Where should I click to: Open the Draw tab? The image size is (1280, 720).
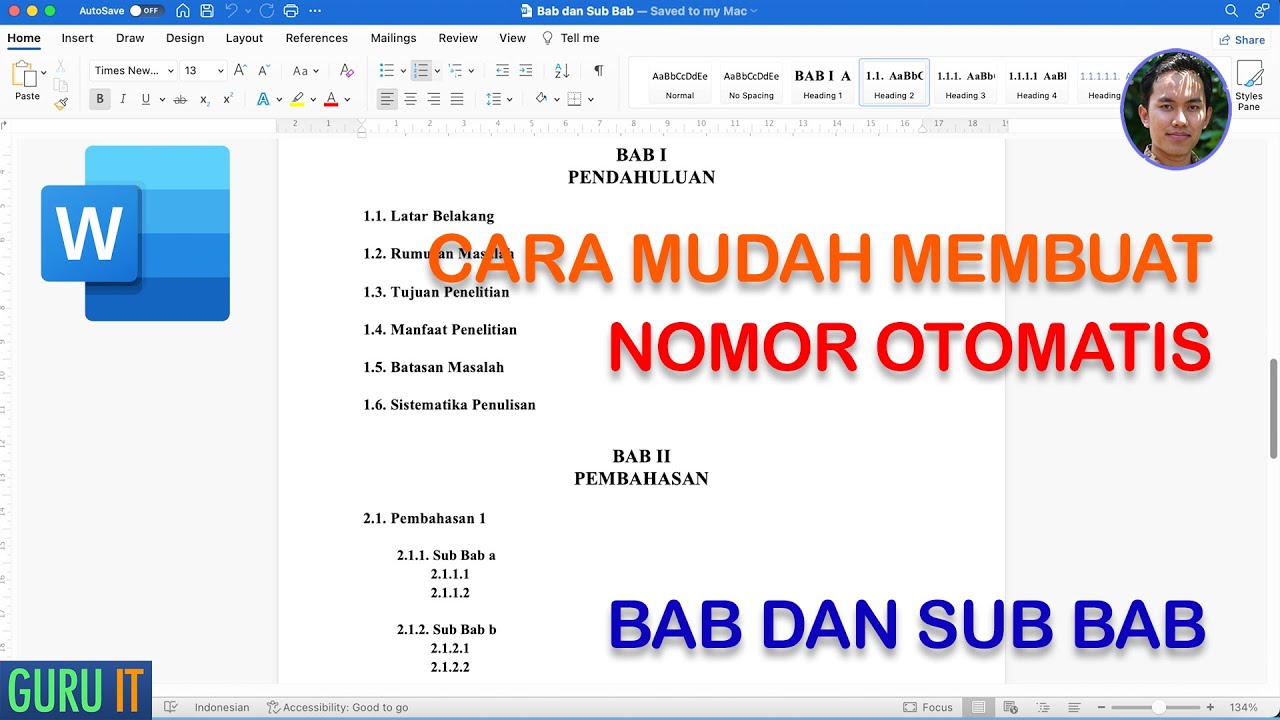[x=130, y=38]
